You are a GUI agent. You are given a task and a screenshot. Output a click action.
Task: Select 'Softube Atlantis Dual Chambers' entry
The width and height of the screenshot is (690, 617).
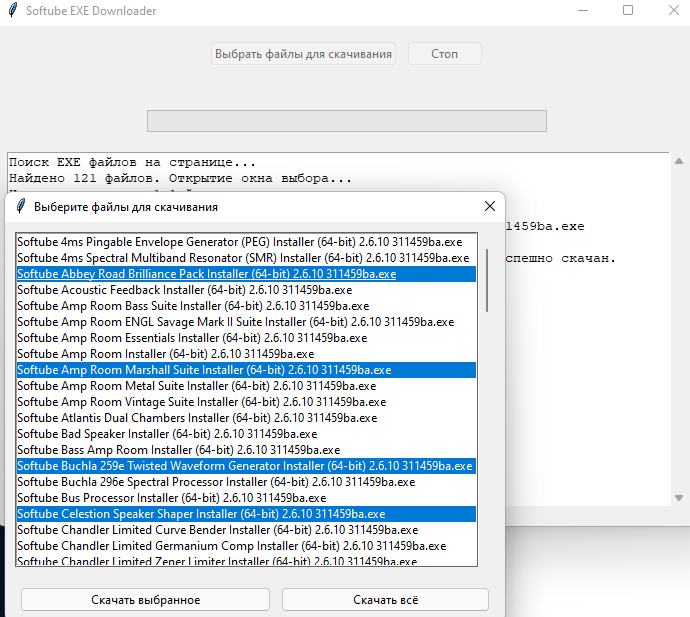coord(246,418)
